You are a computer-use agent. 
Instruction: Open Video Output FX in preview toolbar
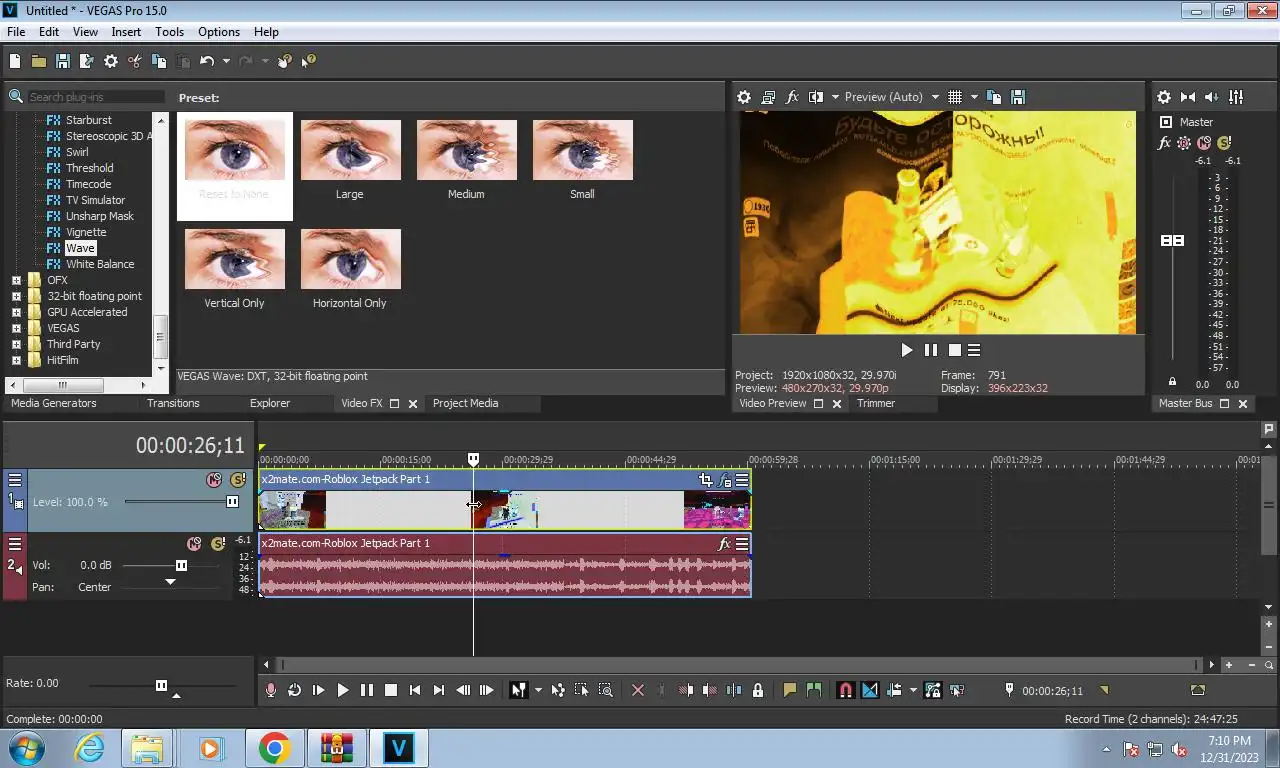coord(792,97)
